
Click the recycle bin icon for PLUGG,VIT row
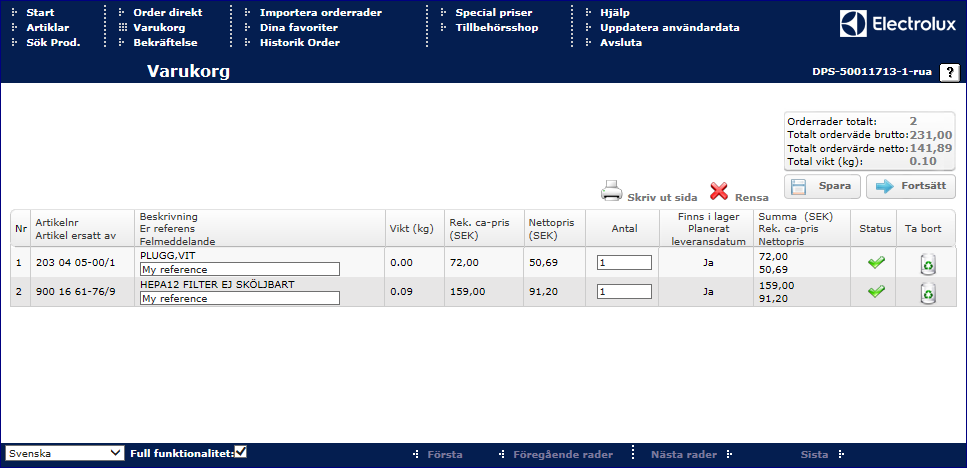[x=928, y=264]
